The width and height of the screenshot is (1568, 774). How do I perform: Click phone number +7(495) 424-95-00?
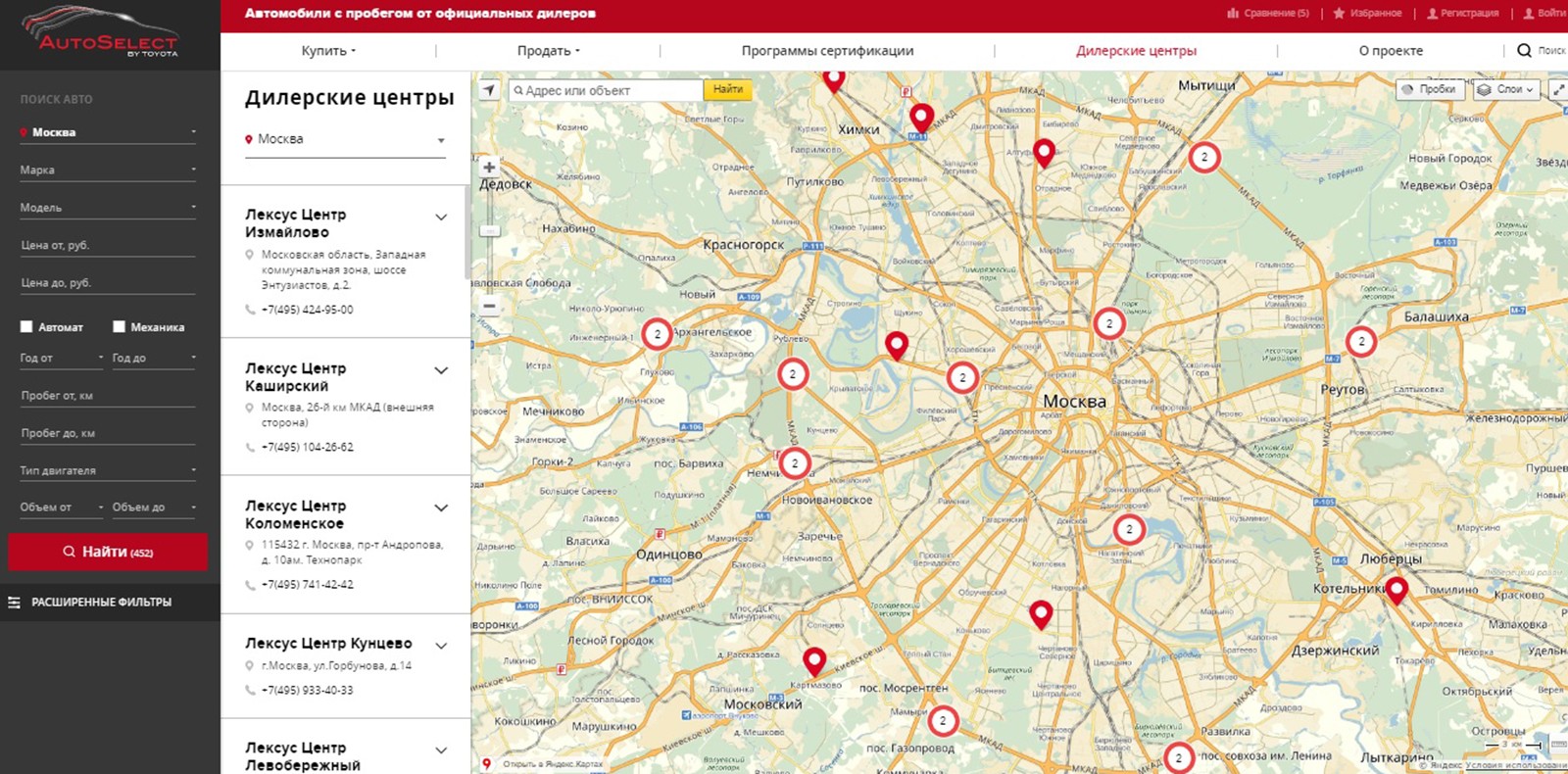coord(307,310)
